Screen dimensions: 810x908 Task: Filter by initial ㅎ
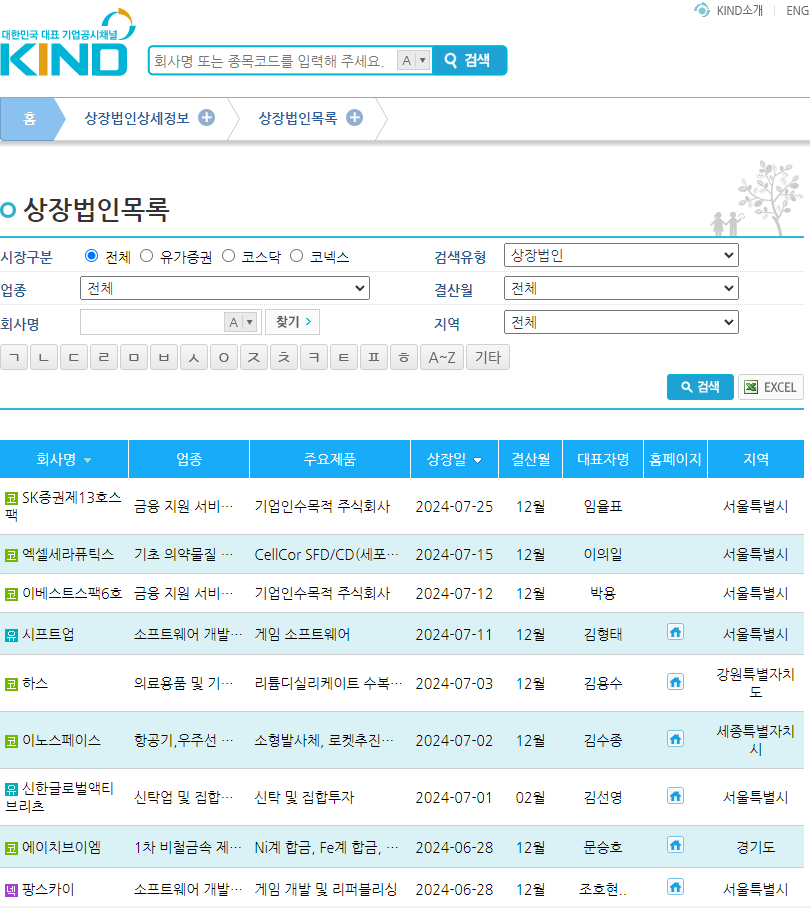(x=404, y=357)
